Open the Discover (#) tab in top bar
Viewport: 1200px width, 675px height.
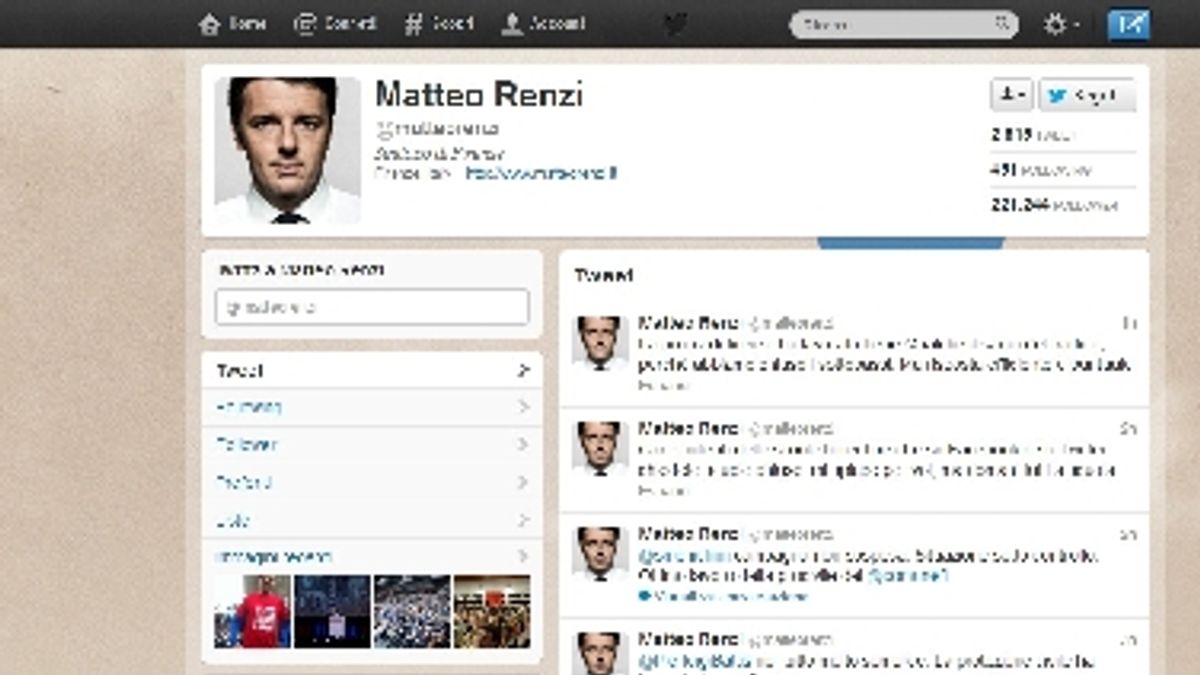click(x=439, y=24)
